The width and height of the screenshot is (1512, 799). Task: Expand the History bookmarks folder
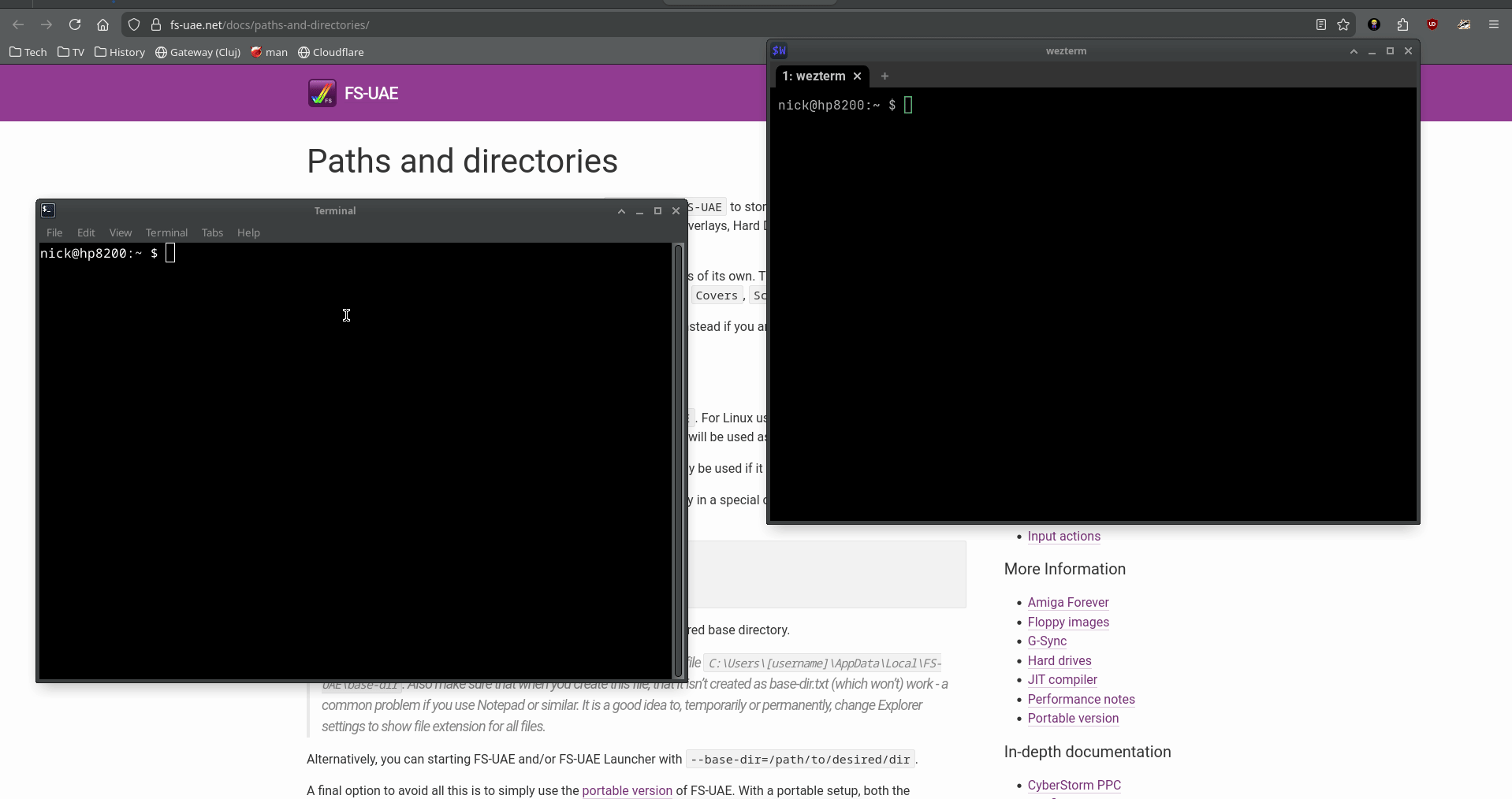point(120,52)
